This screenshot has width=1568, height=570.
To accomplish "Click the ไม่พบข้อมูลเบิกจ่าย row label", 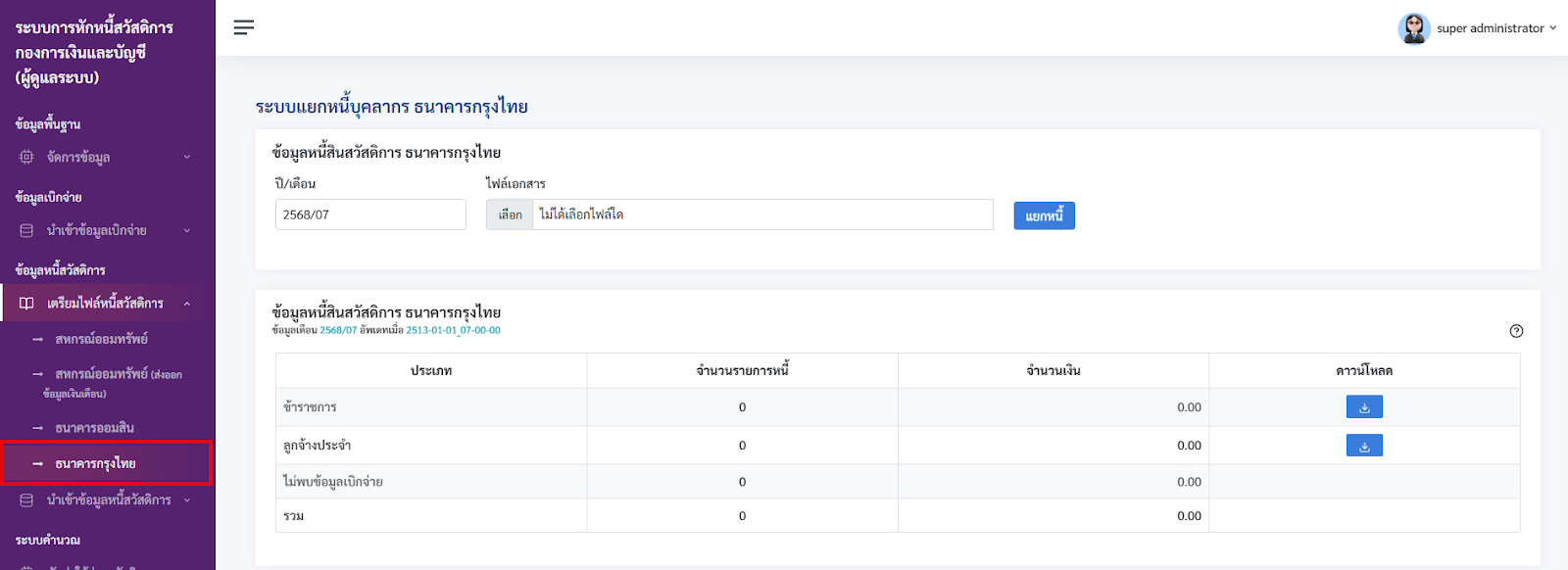I will (x=333, y=482).
